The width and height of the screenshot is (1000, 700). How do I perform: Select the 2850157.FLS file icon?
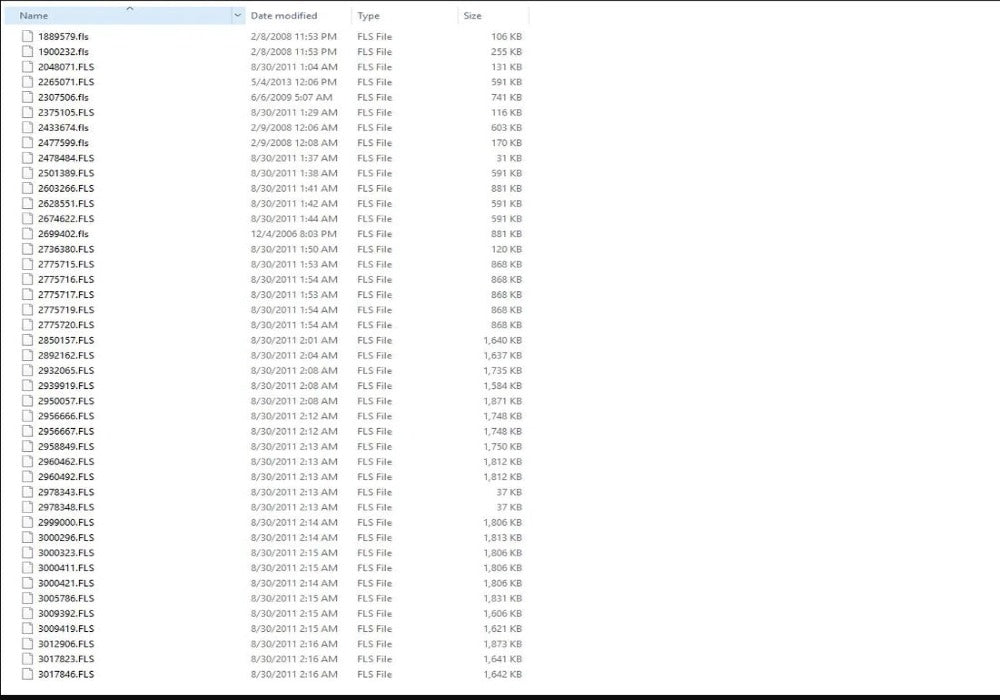click(x=28, y=340)
